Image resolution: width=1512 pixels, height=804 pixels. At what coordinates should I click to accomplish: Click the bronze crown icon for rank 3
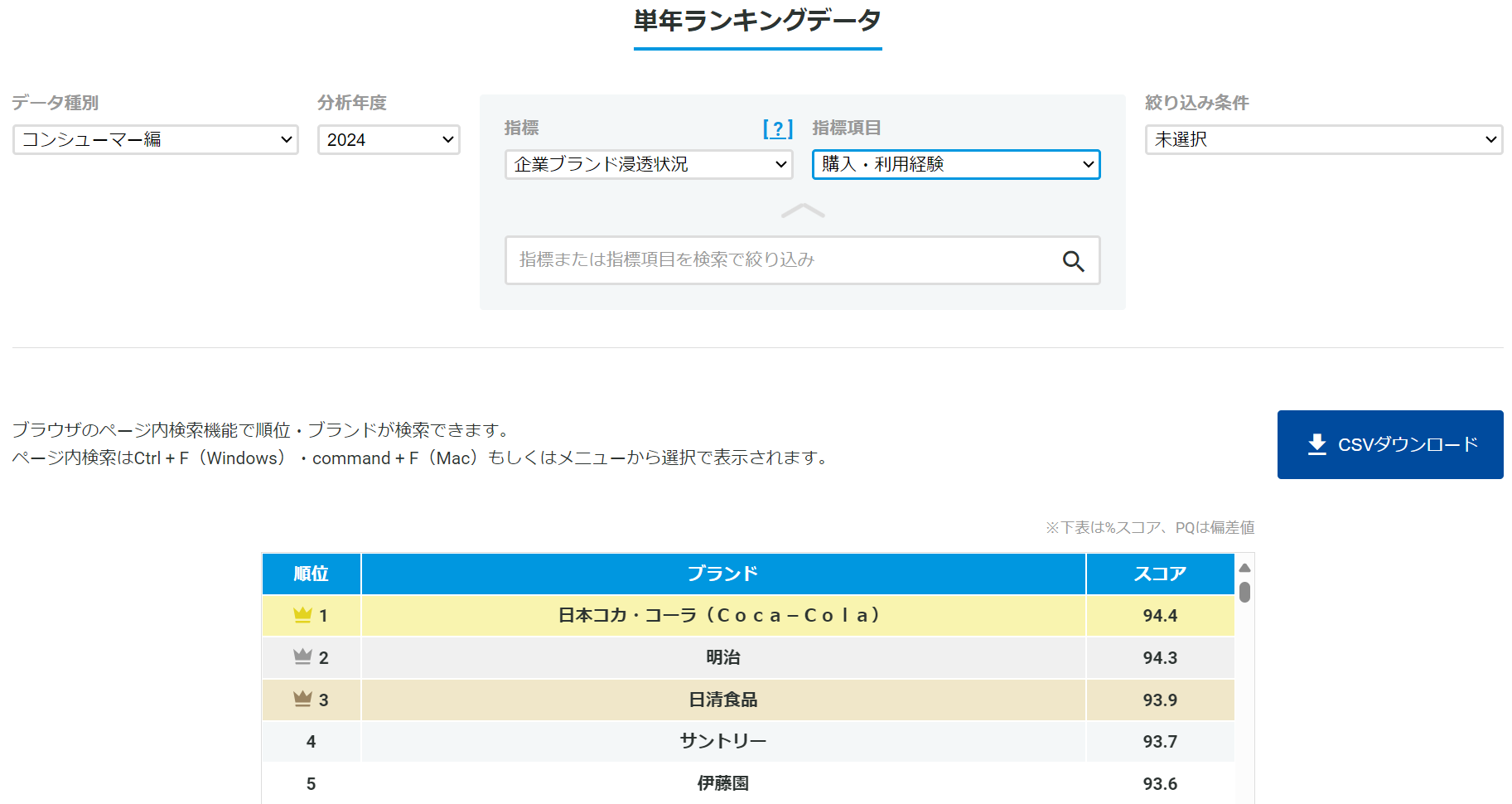pos(302,699)
